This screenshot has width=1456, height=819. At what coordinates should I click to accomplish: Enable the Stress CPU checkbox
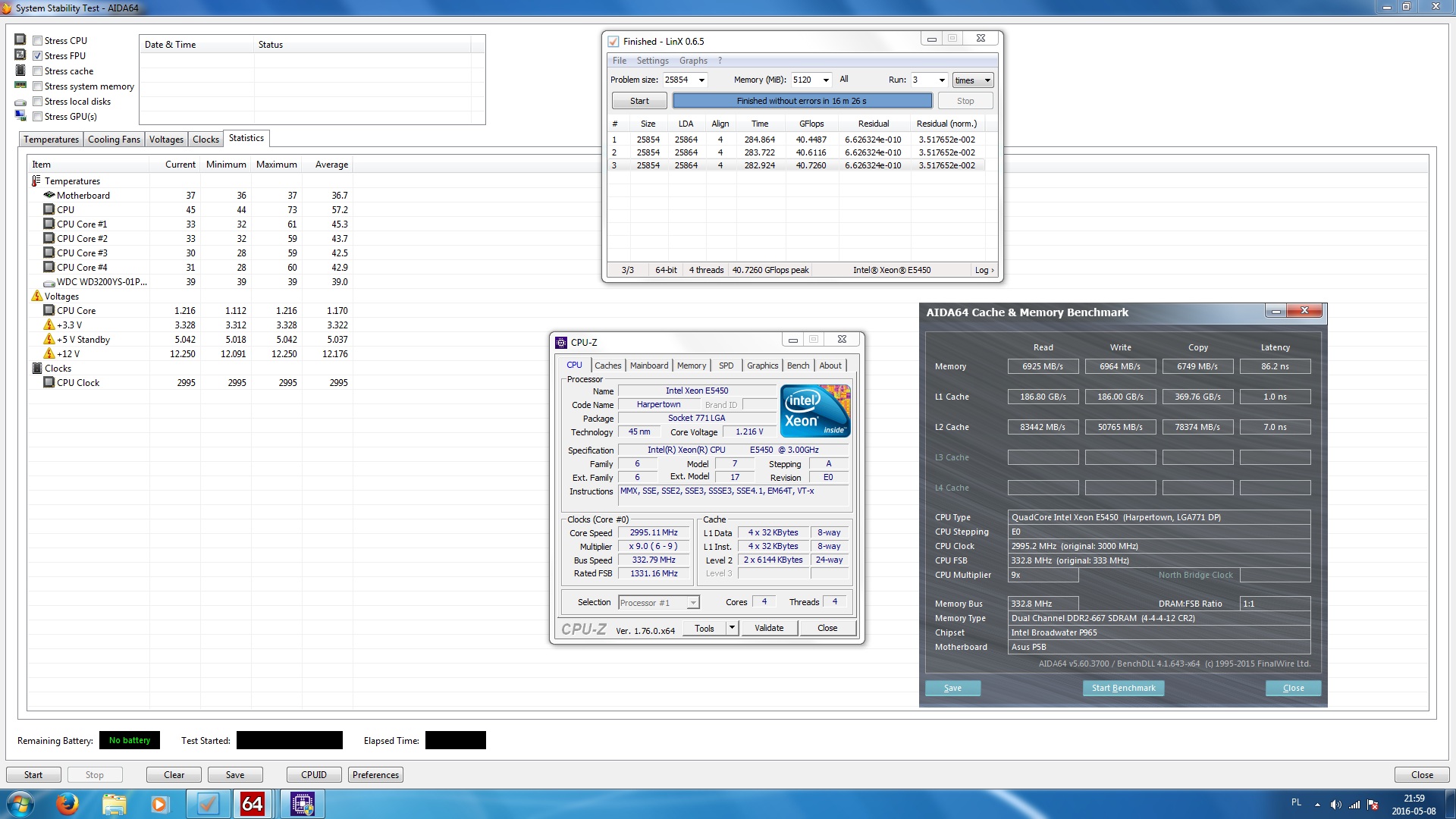click(38, 41)
